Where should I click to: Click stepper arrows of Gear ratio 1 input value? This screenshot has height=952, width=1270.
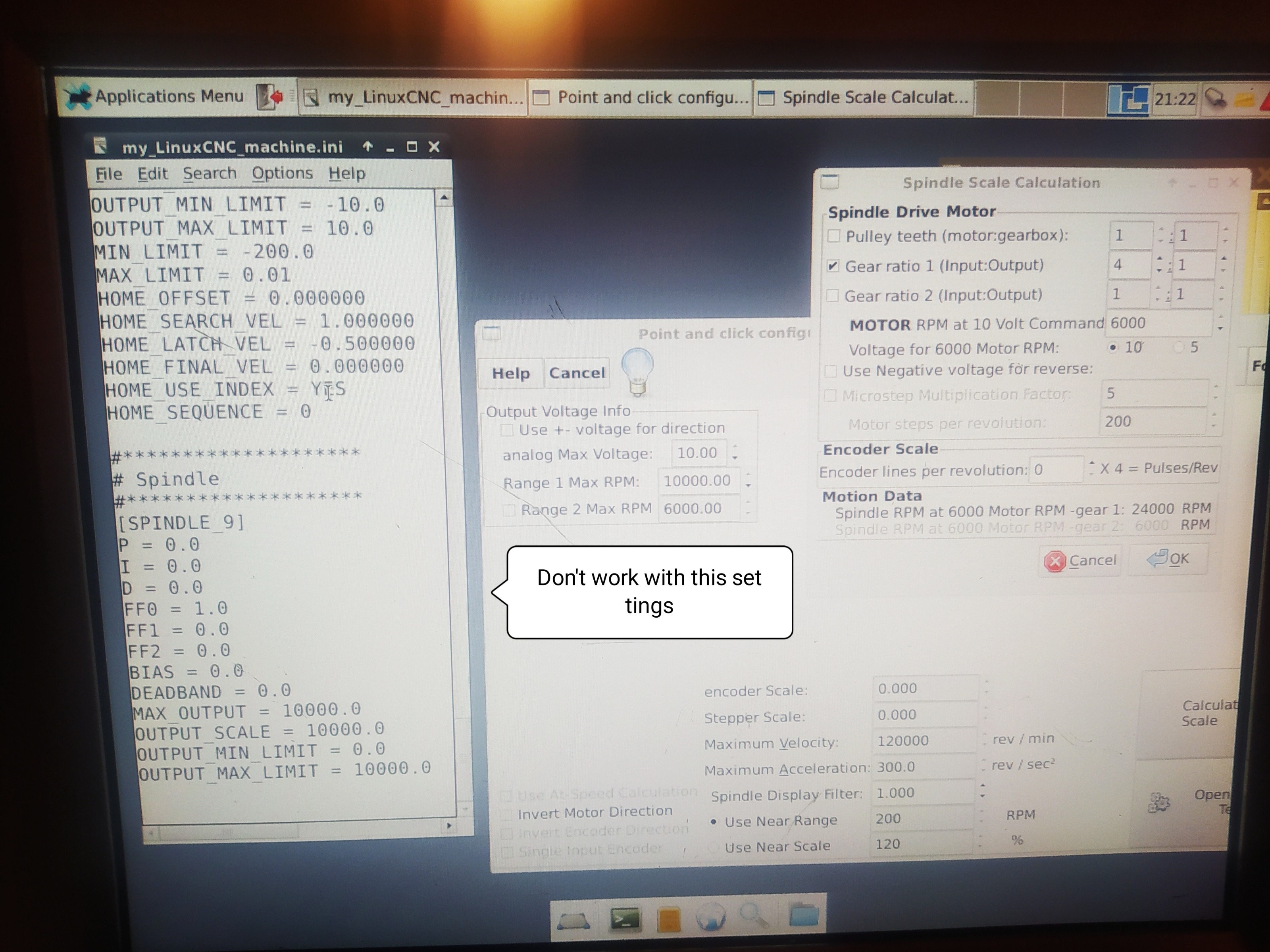tap(1159, 265)
